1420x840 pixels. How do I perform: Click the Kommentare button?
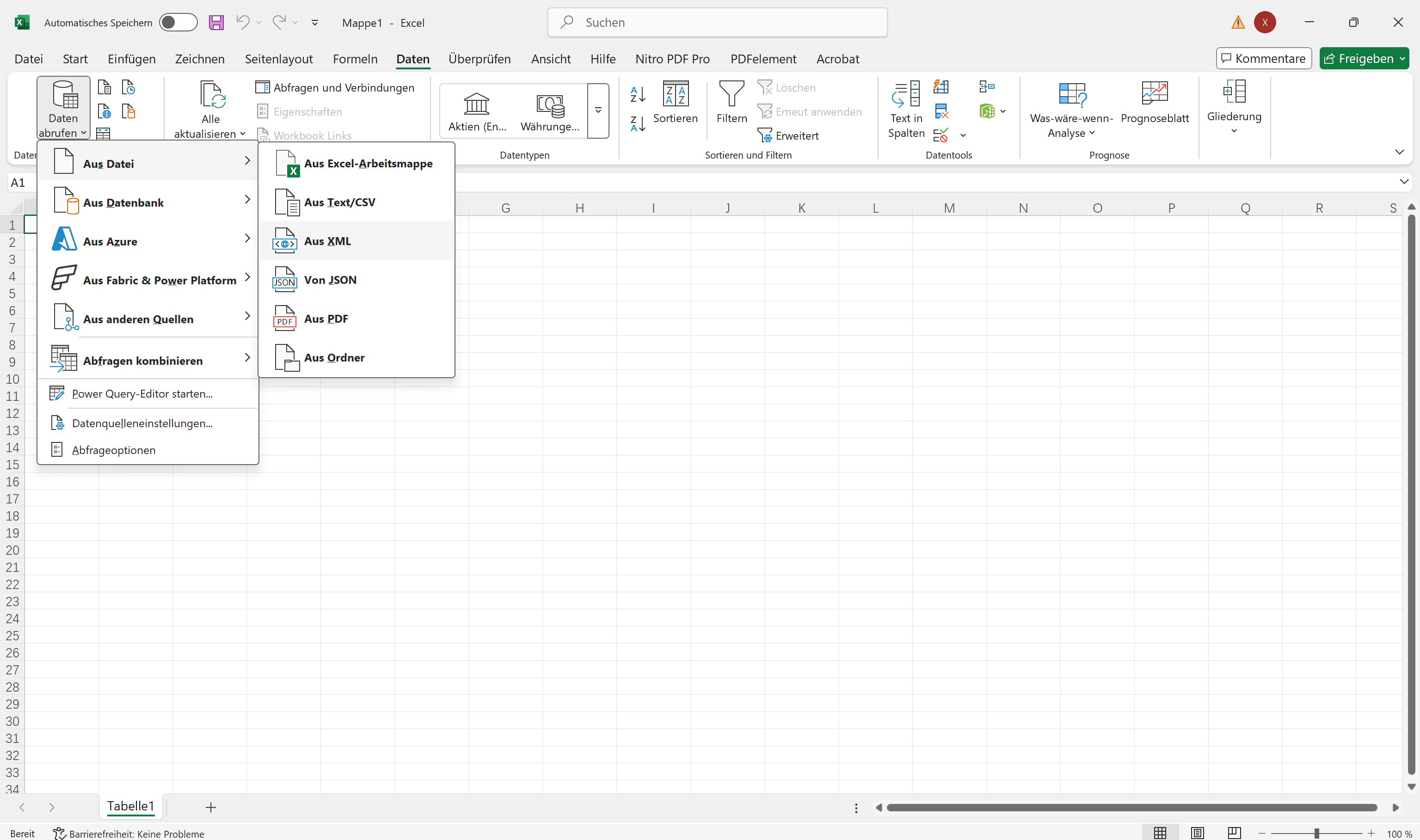click(x=1263, y=58)
